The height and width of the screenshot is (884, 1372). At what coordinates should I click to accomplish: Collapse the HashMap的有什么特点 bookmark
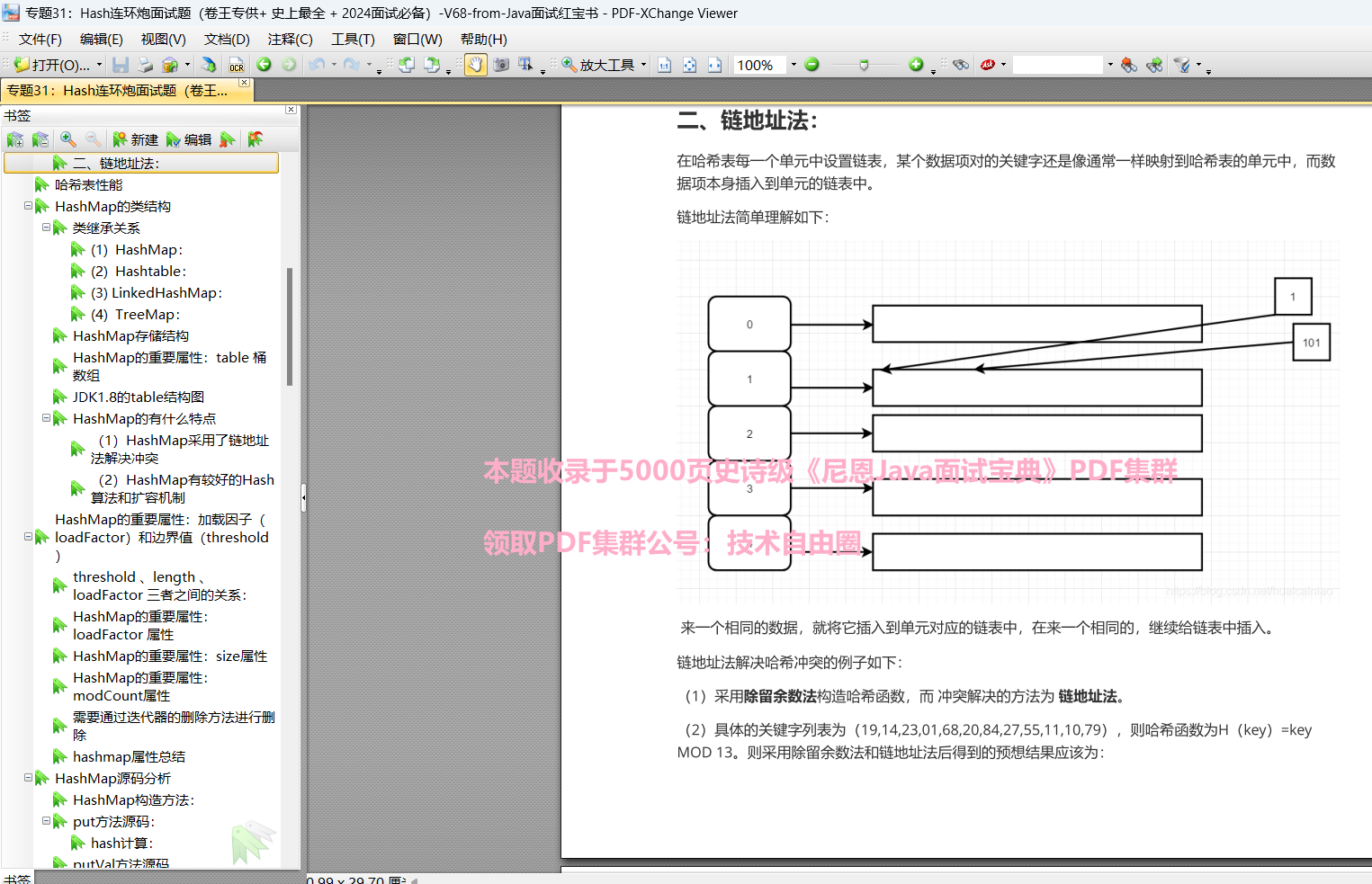click(x=46, y=418)
